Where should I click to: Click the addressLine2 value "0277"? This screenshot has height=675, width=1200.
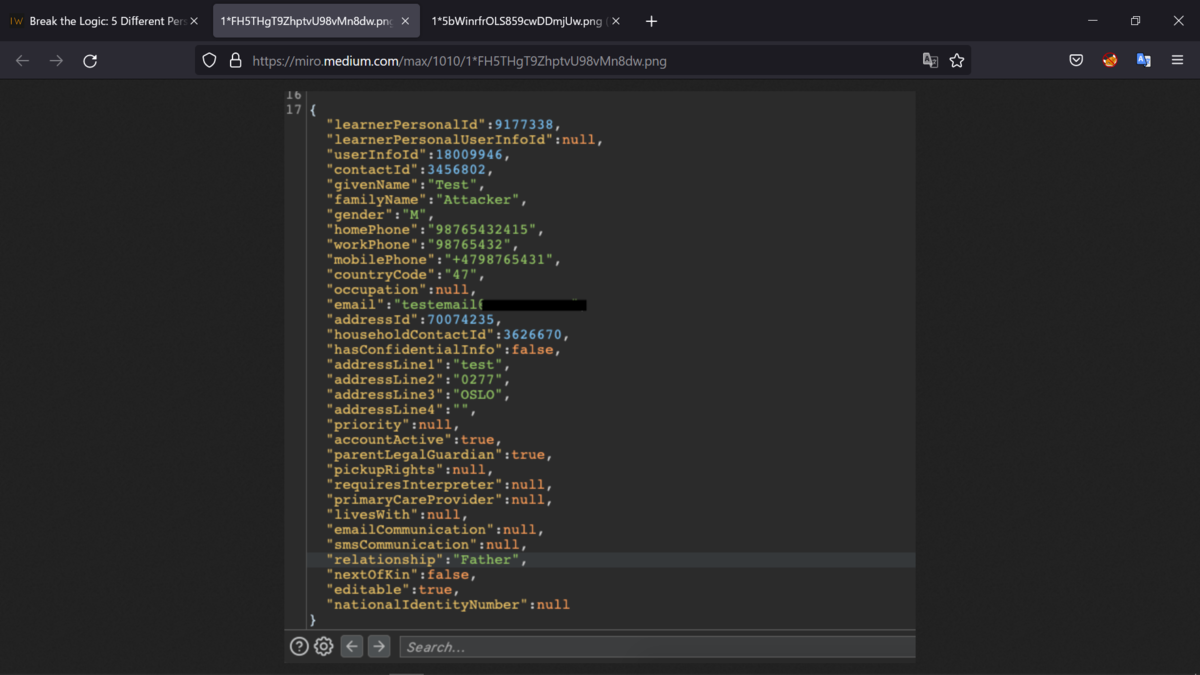click(x=479, y=379)
